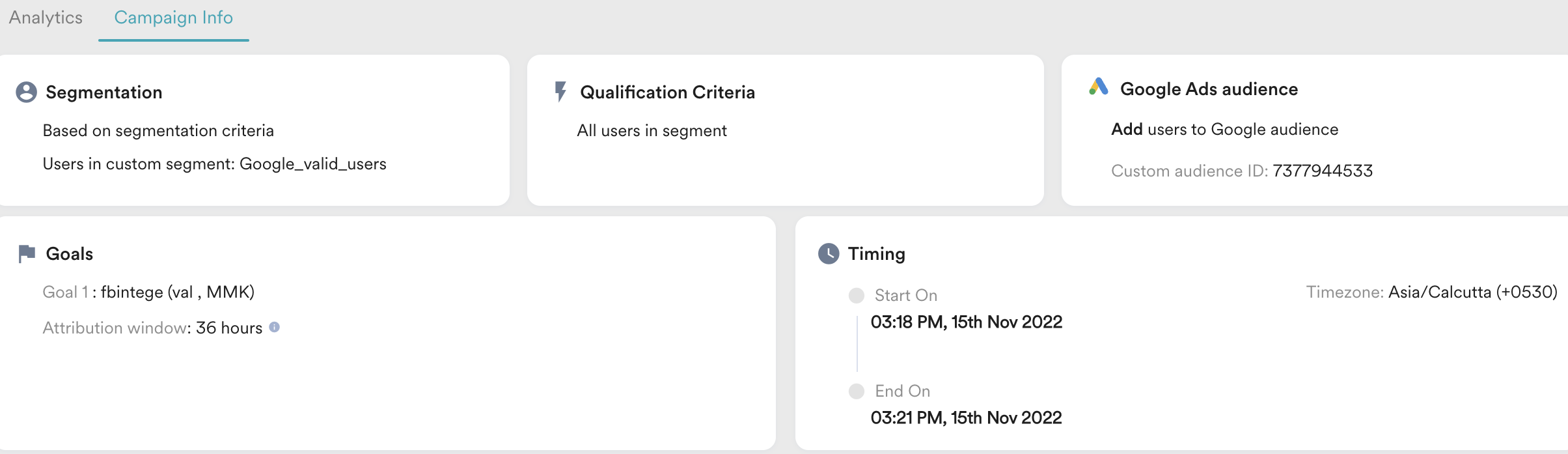Switch to the Analytics tab
Screen dimensions: 1568x454
click(46, 18)
